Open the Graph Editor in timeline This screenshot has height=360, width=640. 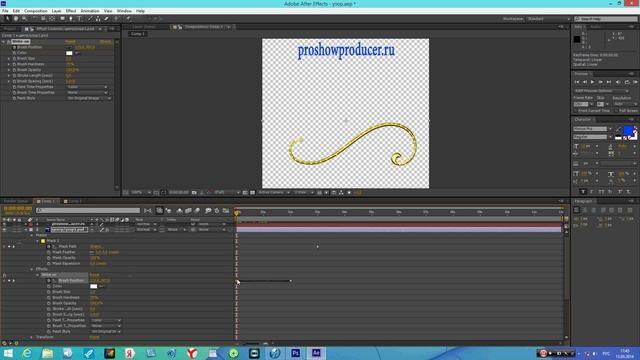[226, 211]
